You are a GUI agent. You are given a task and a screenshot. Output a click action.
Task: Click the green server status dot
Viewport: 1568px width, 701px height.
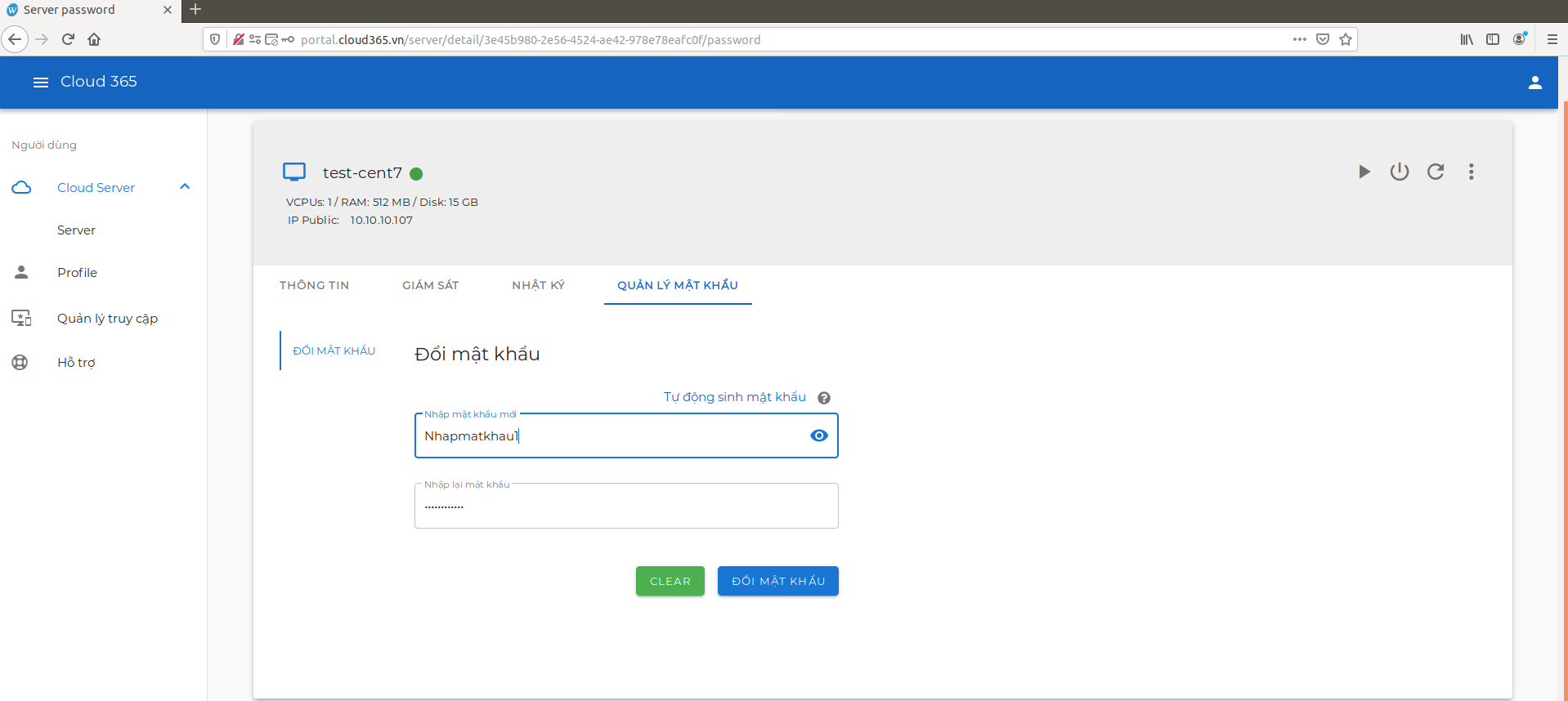(x=416, y=173)
